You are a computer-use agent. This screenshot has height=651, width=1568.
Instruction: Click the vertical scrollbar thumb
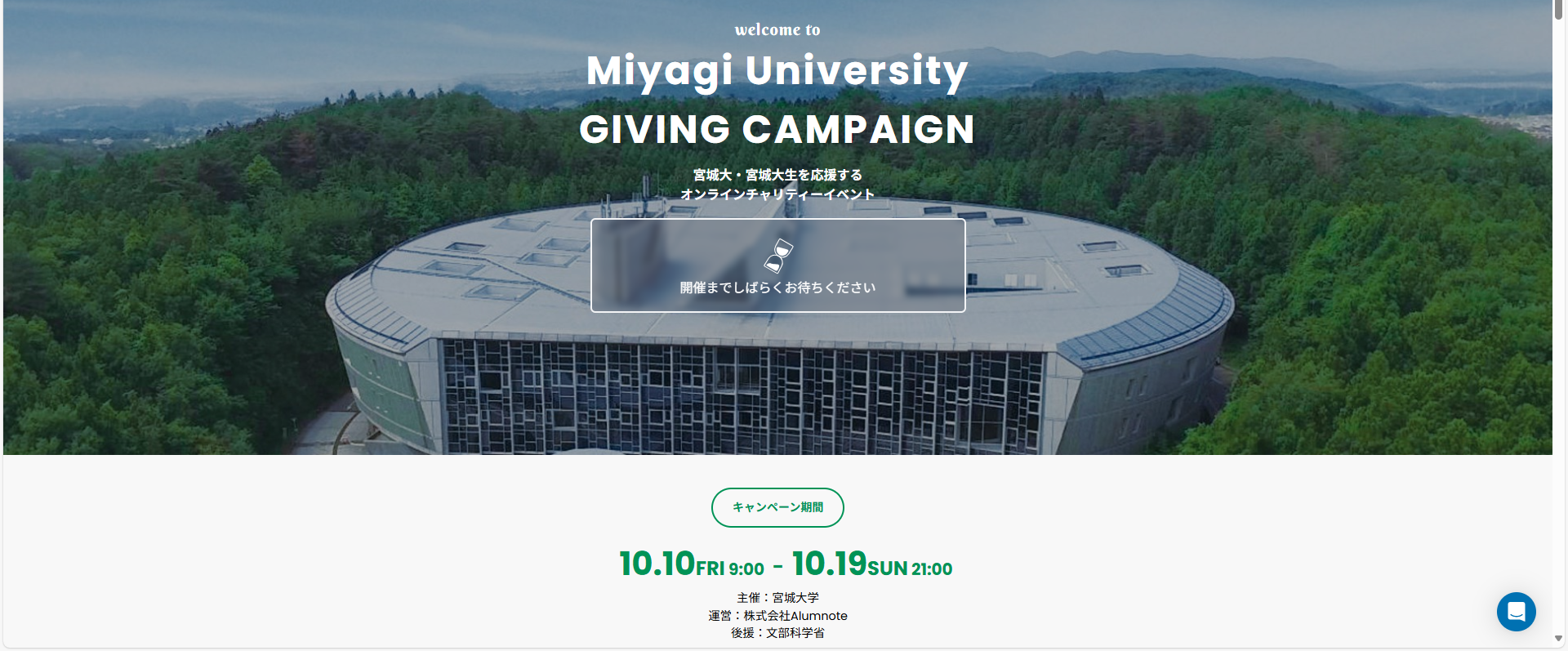pyautogui.click(x=1559, y=10)
